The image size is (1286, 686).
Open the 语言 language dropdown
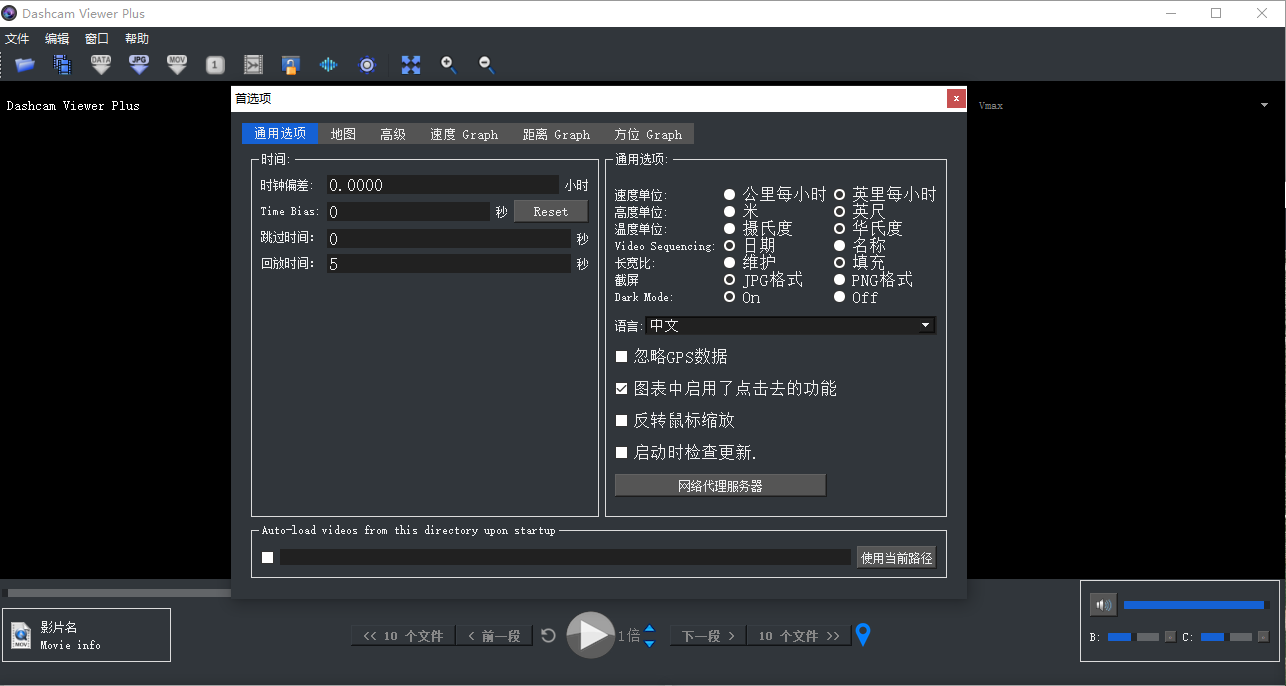(x=790, y=326)
